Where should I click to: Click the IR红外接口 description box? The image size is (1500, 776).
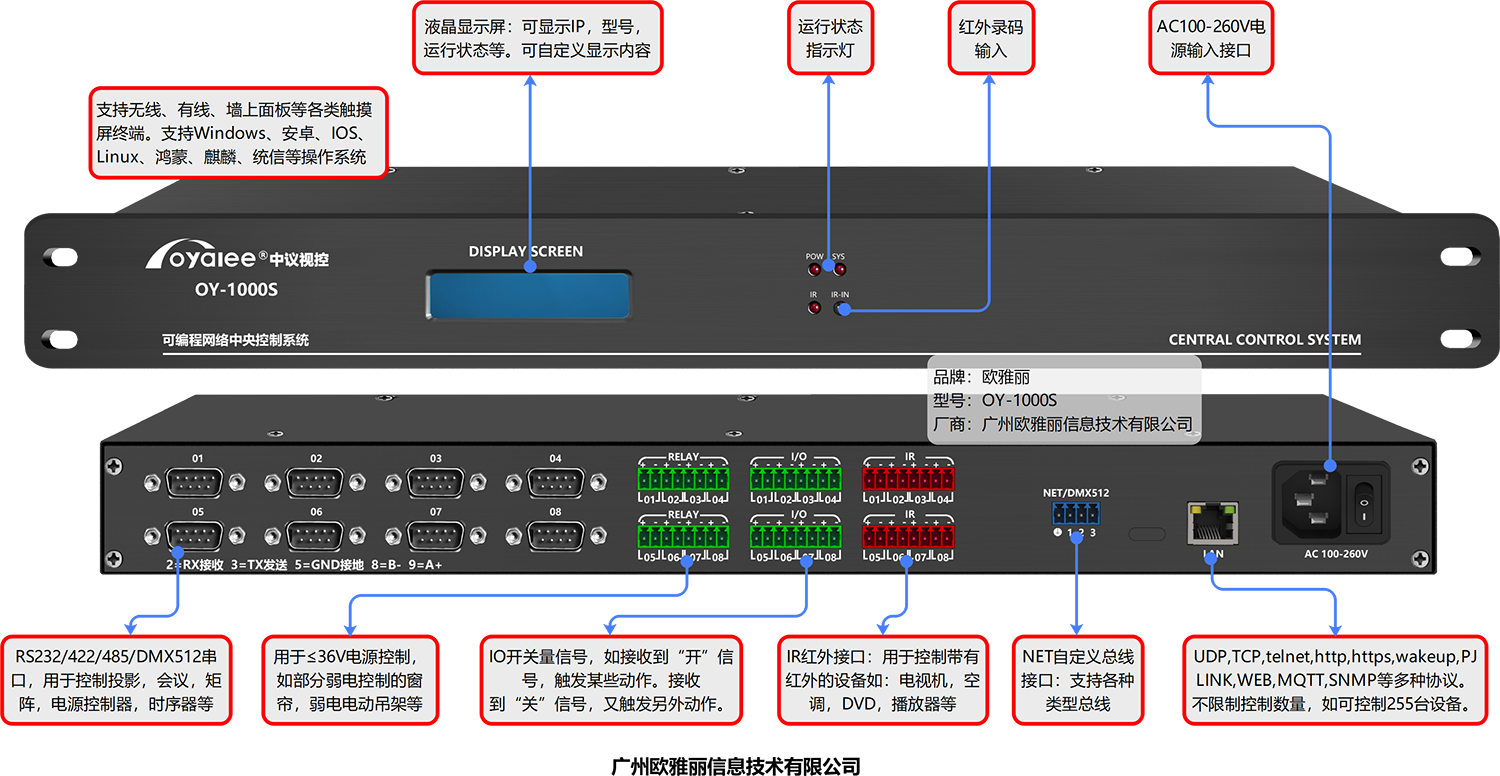pos(883,680)
